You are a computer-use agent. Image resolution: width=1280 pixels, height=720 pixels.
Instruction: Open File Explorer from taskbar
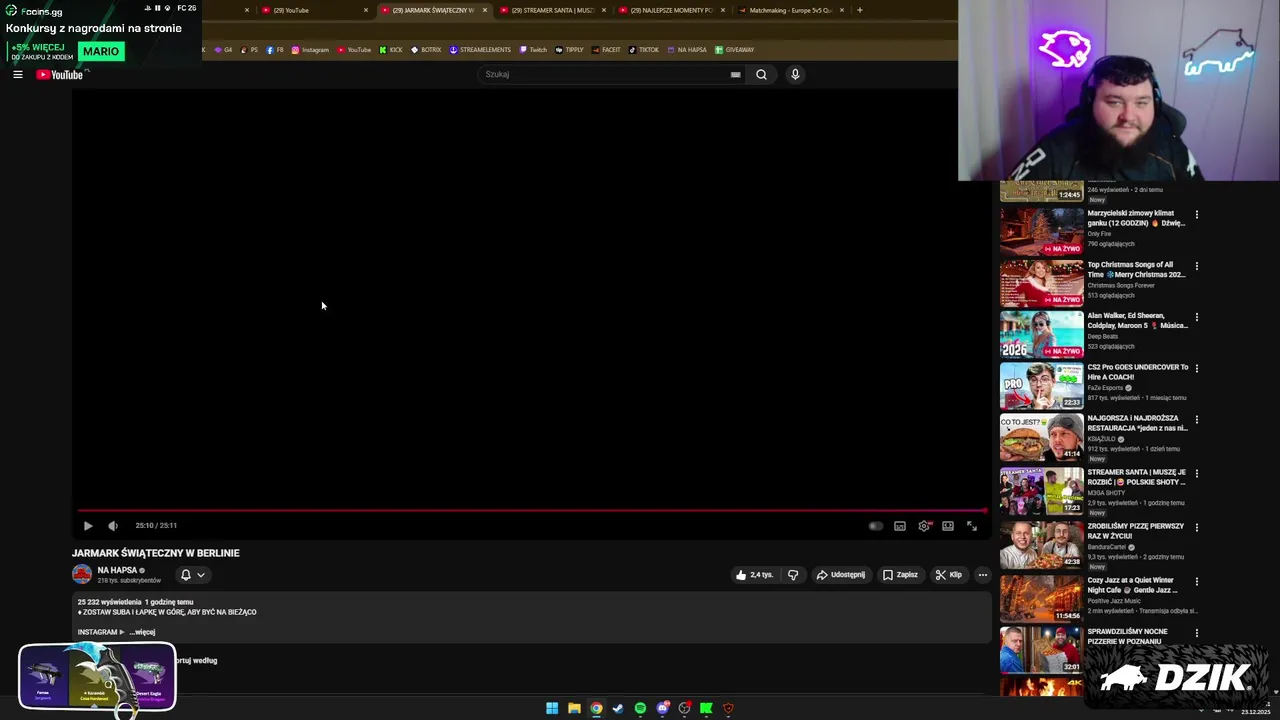(x=574, y=708)
